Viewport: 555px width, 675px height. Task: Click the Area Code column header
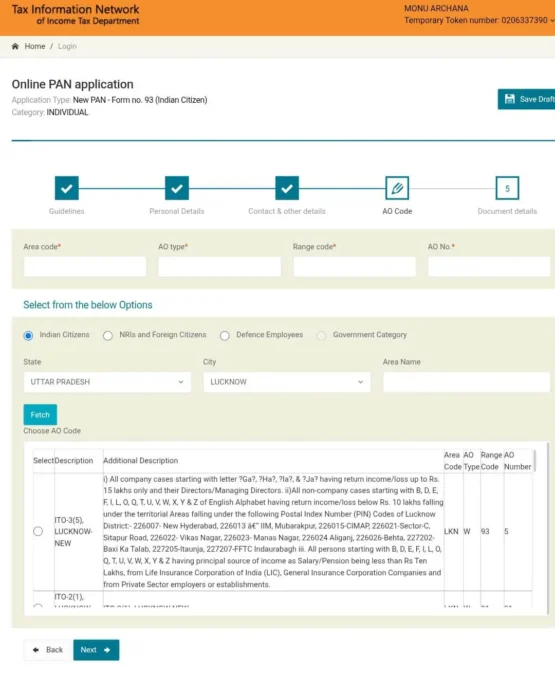click(453, 461)
